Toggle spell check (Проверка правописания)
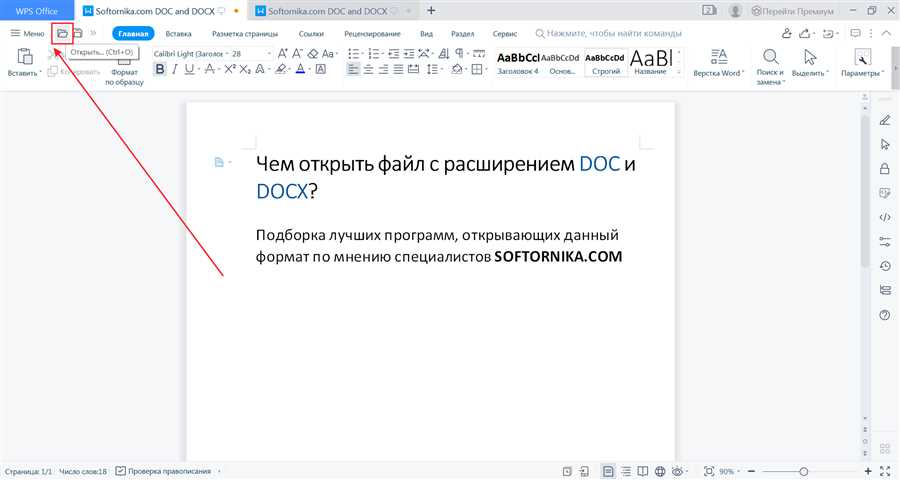 (x=164, y=471)
